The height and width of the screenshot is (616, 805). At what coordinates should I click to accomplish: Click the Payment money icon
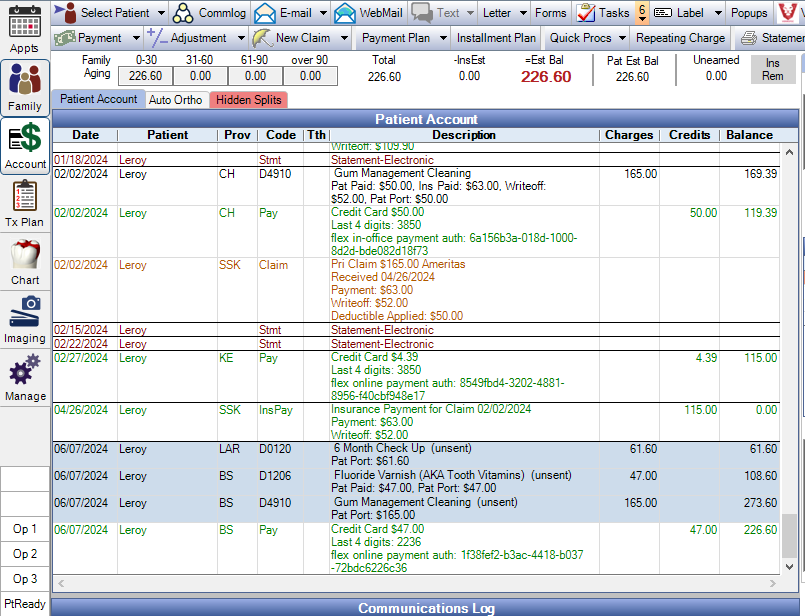(x=65, y=38)
